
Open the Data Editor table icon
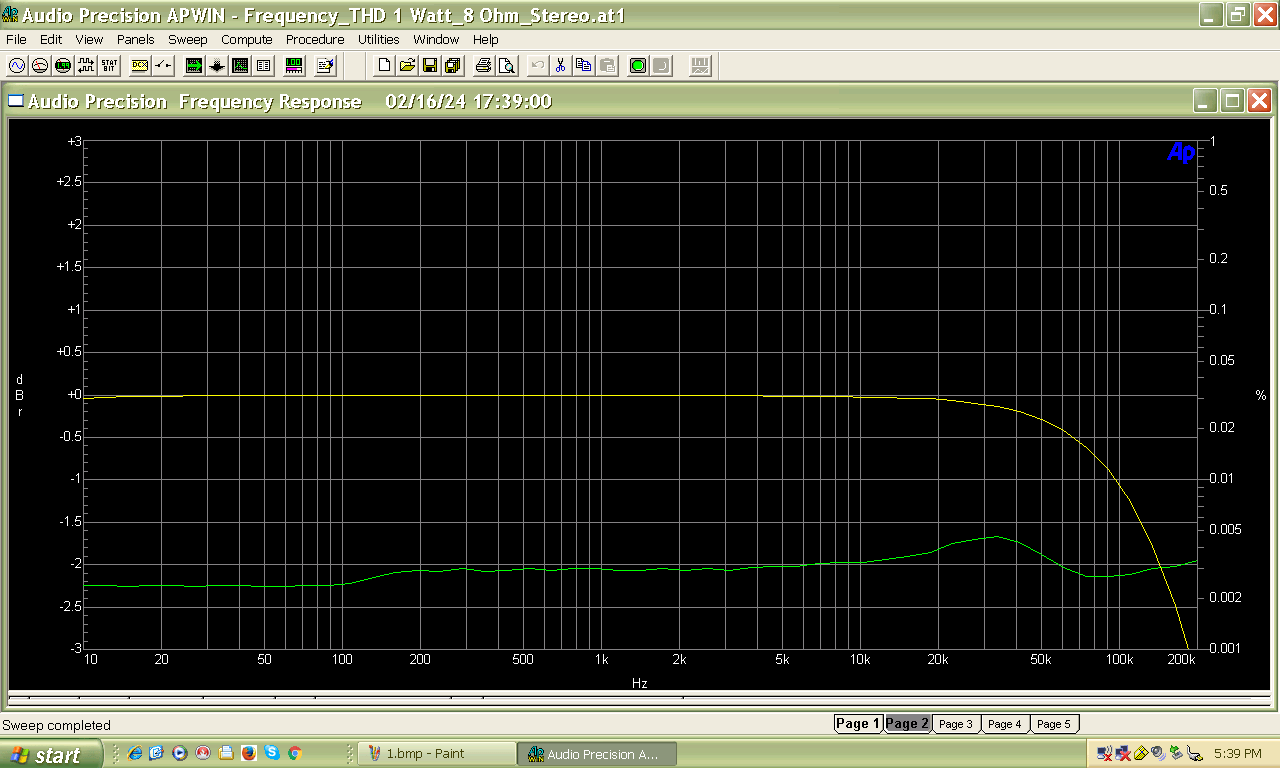[x=263, y=66]
